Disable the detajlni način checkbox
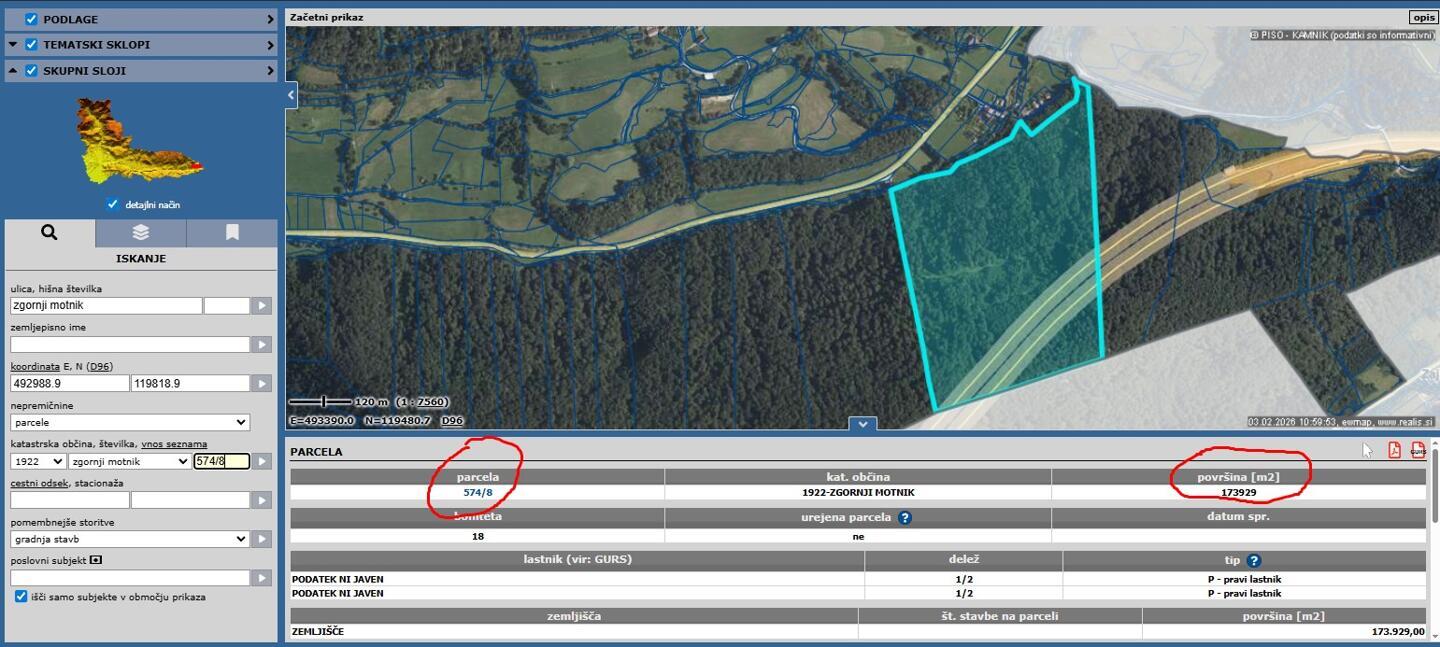Screen dimensions: 1440x647 coord(112,205)
